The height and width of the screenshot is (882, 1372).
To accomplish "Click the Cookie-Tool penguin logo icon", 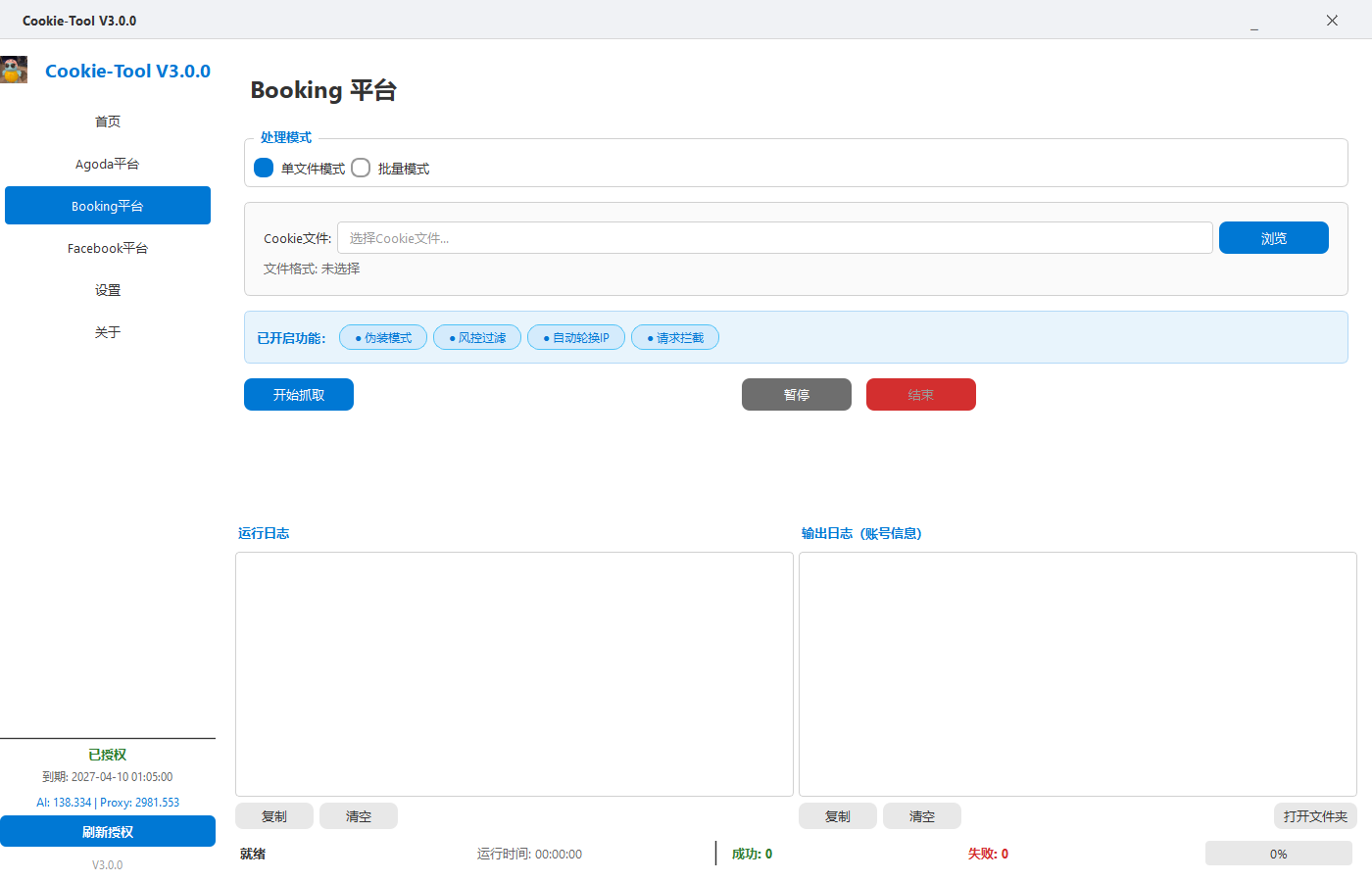I will tap(14, 71).
